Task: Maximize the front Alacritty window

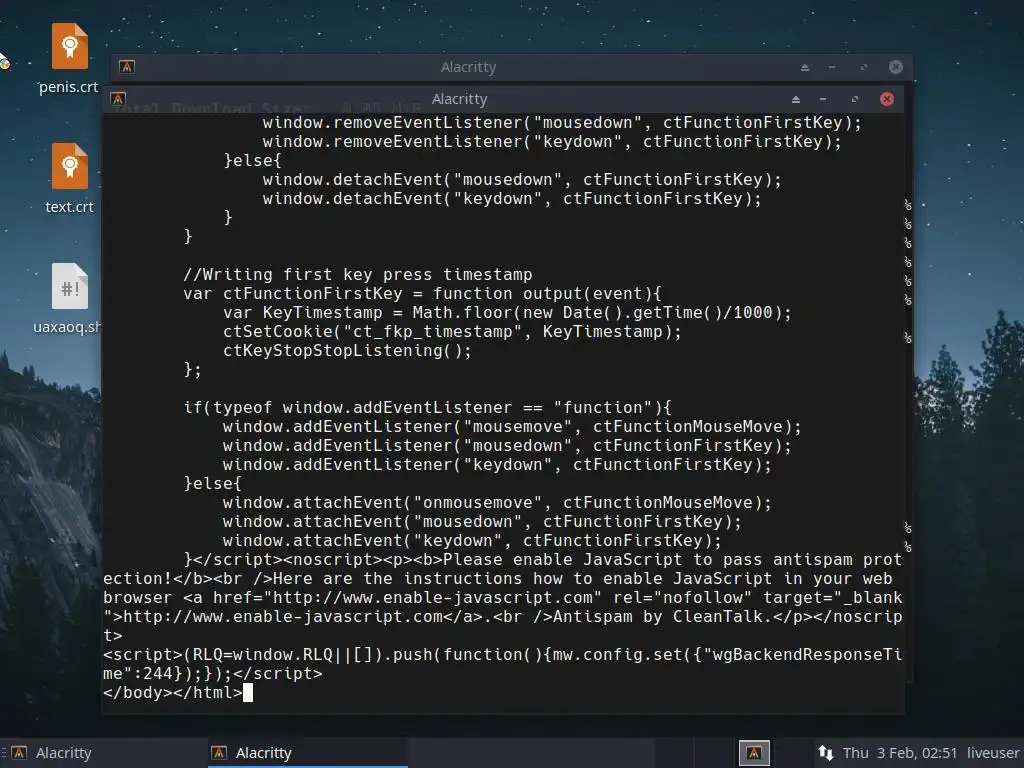Action: tap(855, 99)
